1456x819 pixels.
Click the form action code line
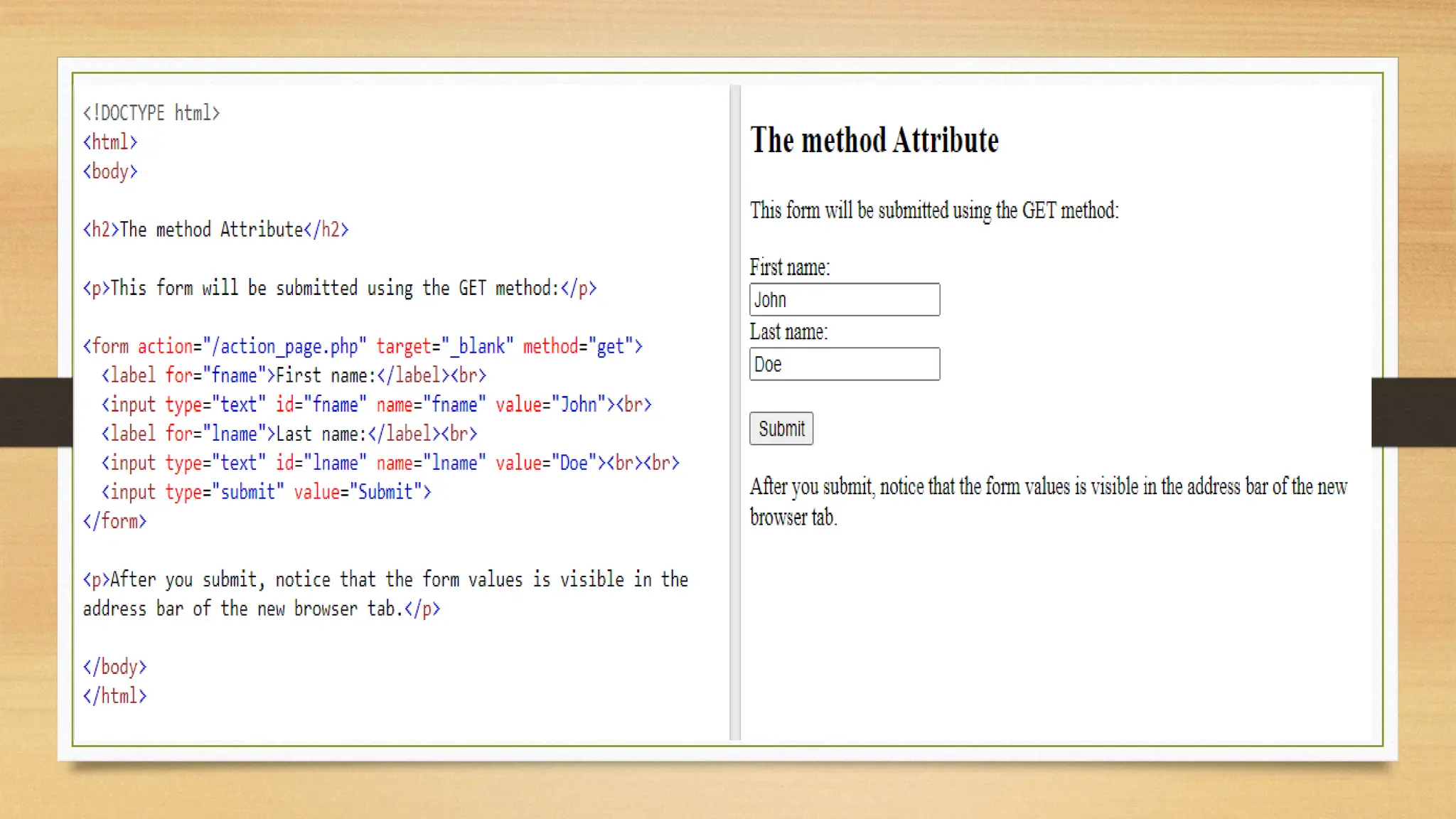(363, 346)
